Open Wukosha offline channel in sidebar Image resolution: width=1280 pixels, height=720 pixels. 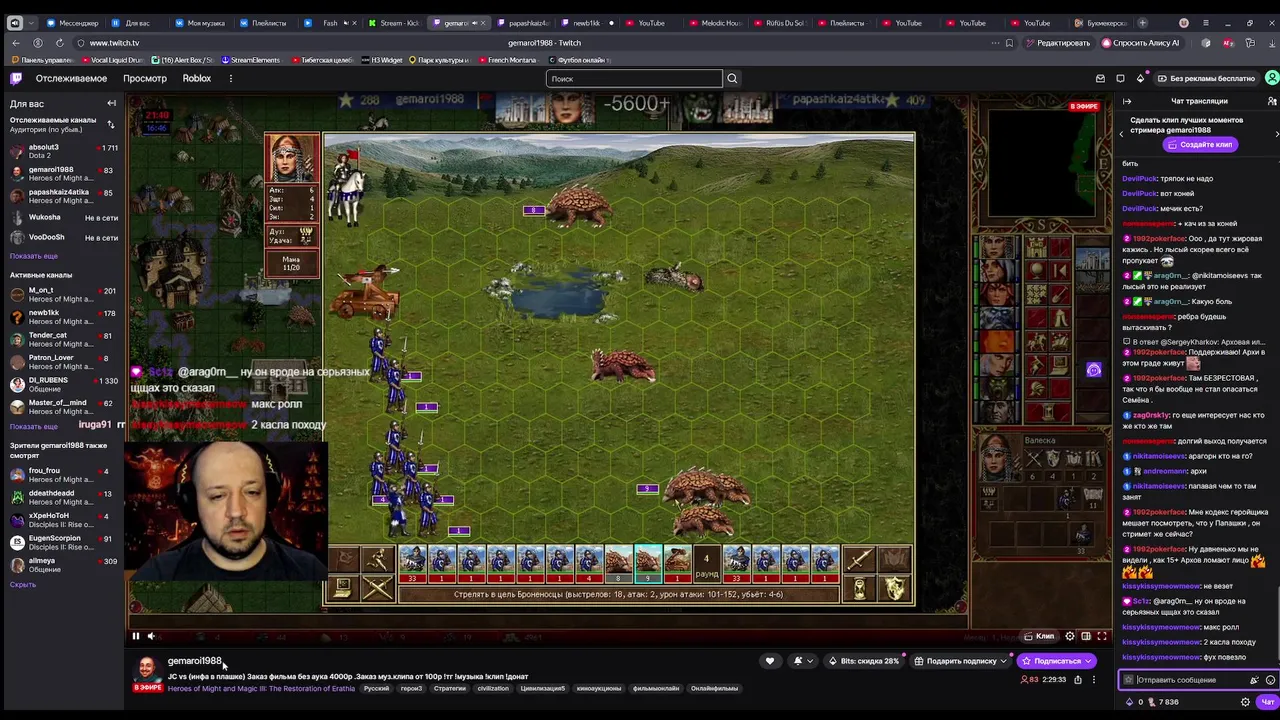tap(62, 217)
